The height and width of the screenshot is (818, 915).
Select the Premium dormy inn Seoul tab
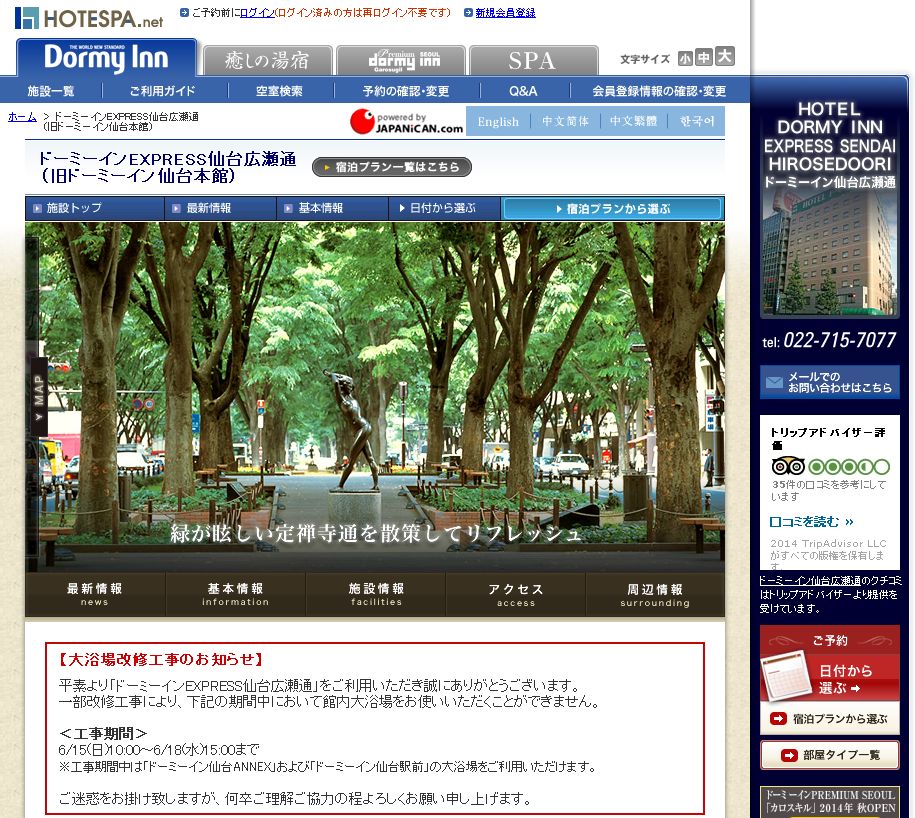click(401, 60)
